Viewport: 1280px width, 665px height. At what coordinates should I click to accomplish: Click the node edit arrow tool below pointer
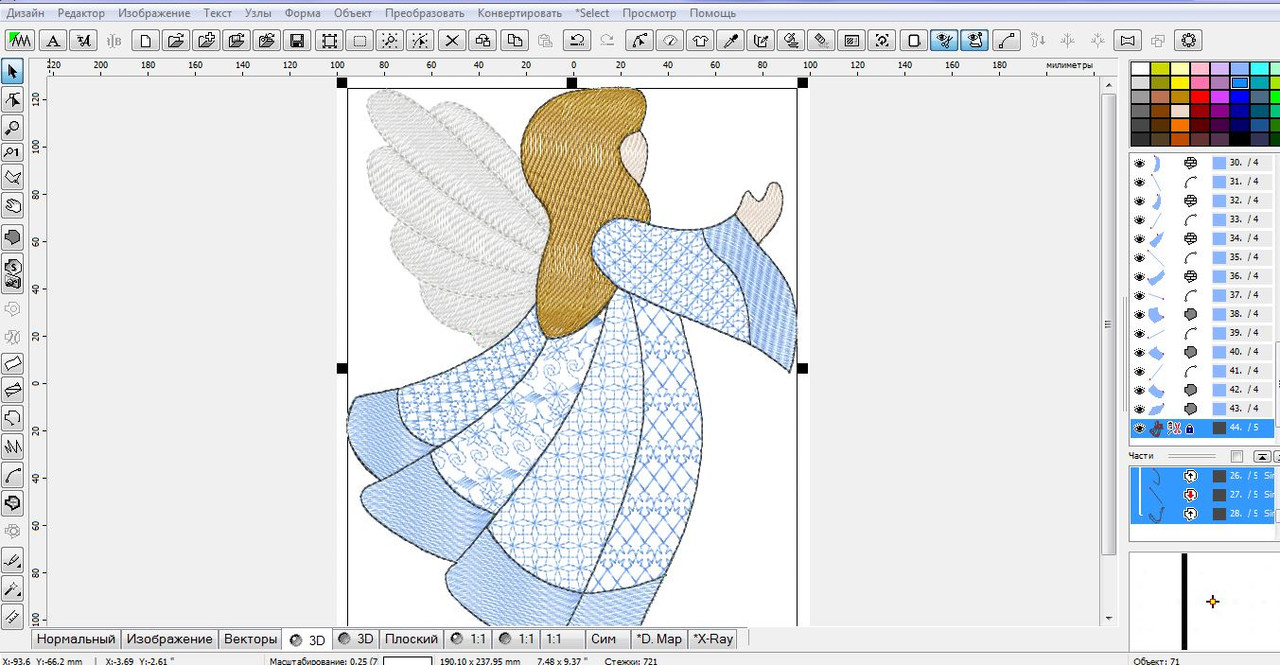(x=13, y=99)
